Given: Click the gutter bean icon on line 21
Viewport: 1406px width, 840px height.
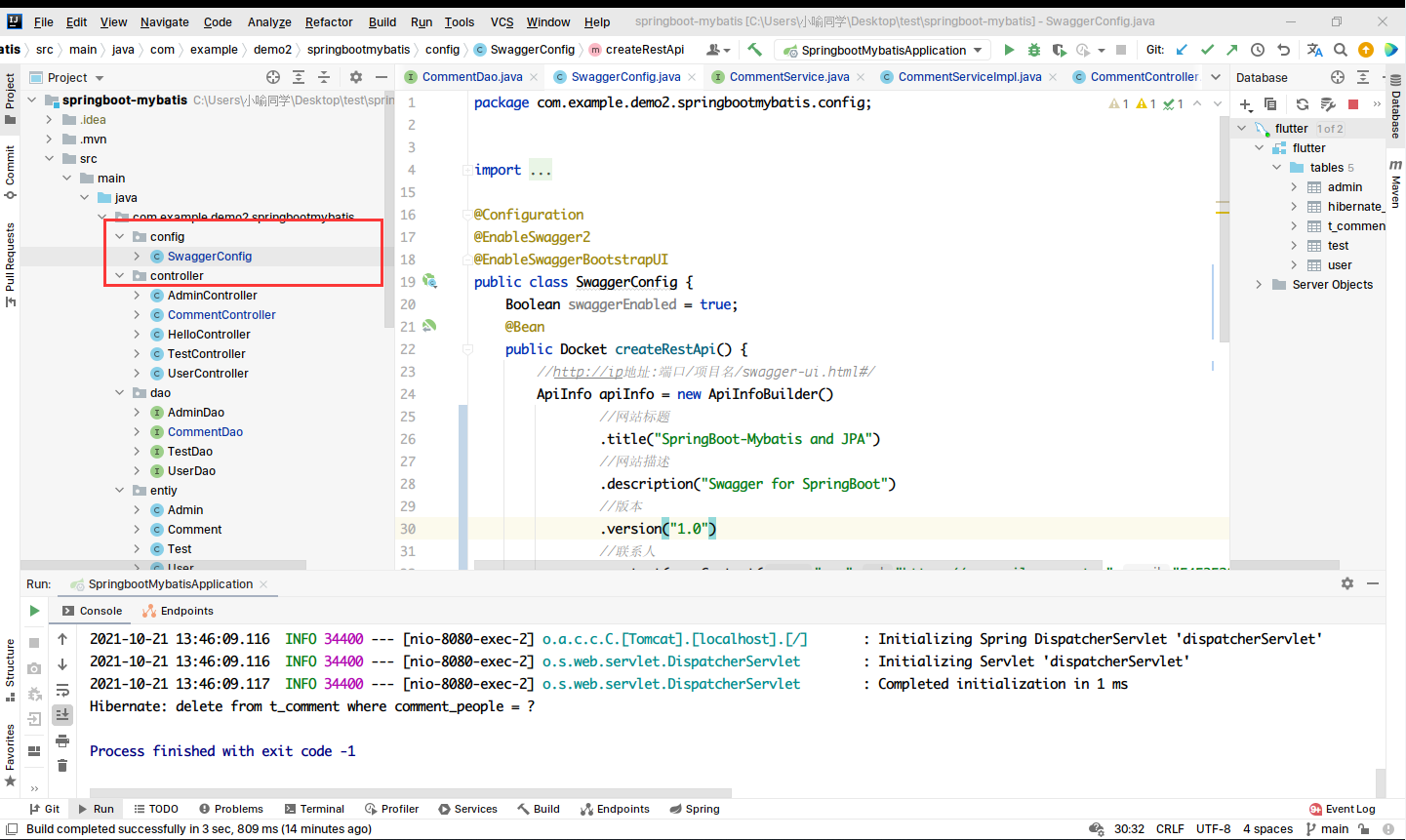Looking at the screenshot, I should point(429,326).
